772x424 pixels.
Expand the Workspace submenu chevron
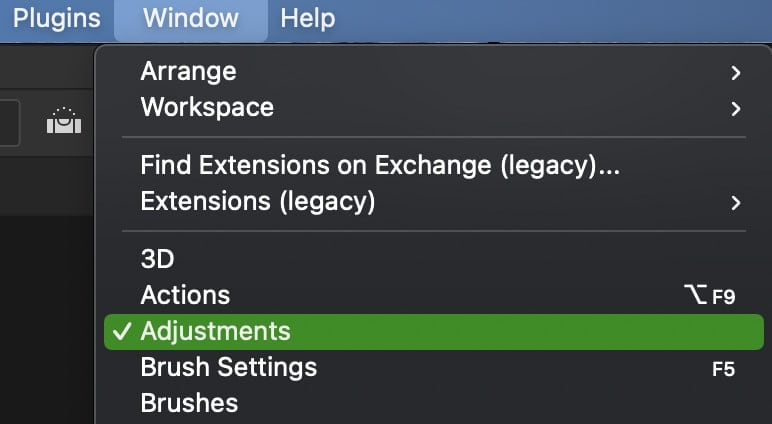click(736, 107)
